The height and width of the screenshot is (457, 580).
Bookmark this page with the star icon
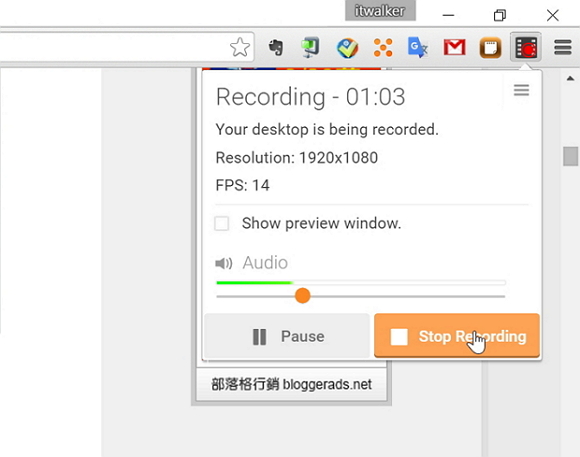tap(240, 47)
